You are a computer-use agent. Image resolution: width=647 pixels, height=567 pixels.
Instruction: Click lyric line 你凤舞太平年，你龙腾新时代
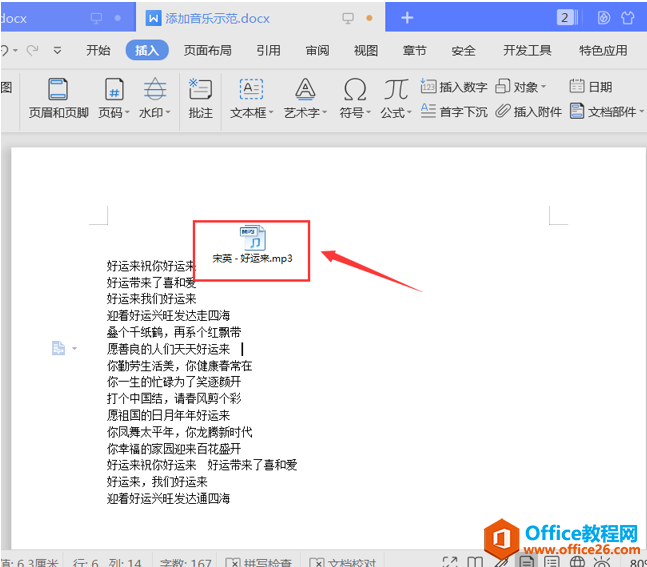pos(179,432)
